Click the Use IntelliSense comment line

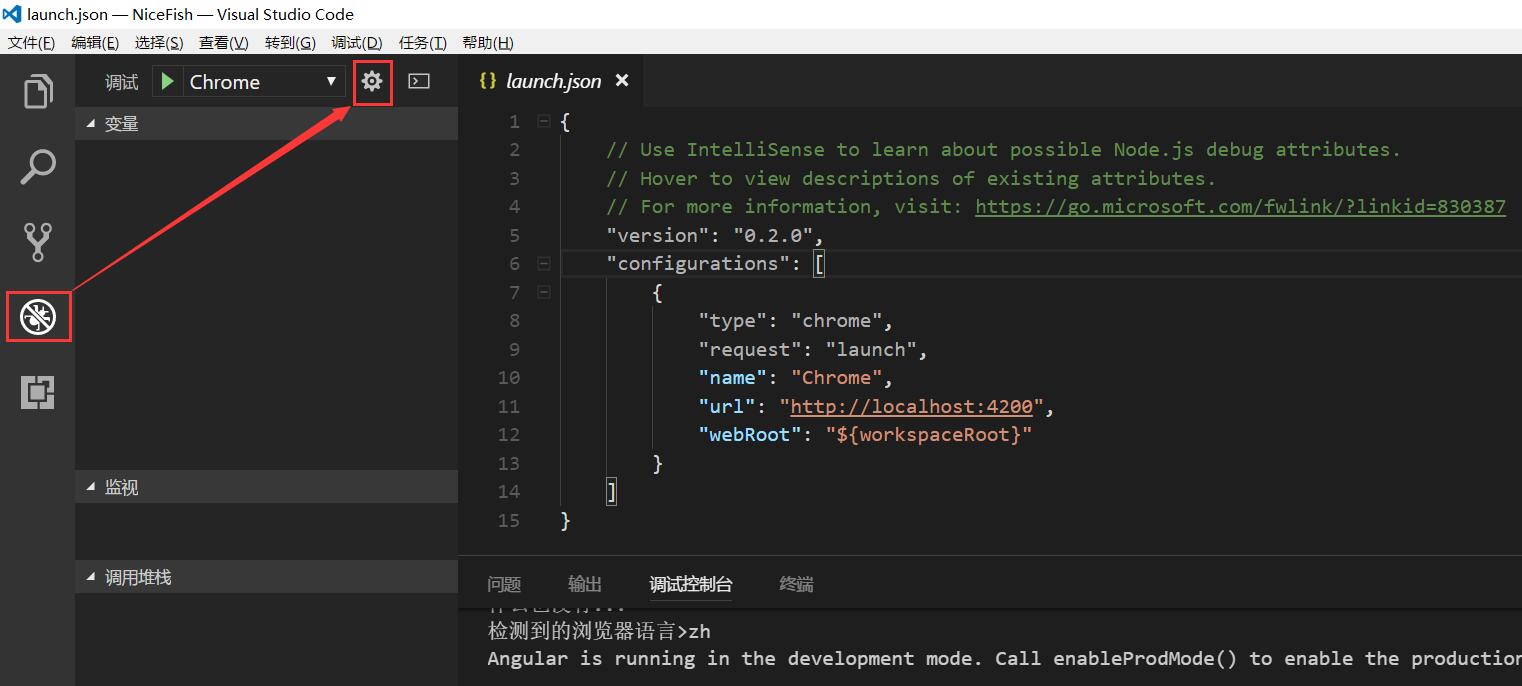pyautogui.click(x=1003, y=150)
